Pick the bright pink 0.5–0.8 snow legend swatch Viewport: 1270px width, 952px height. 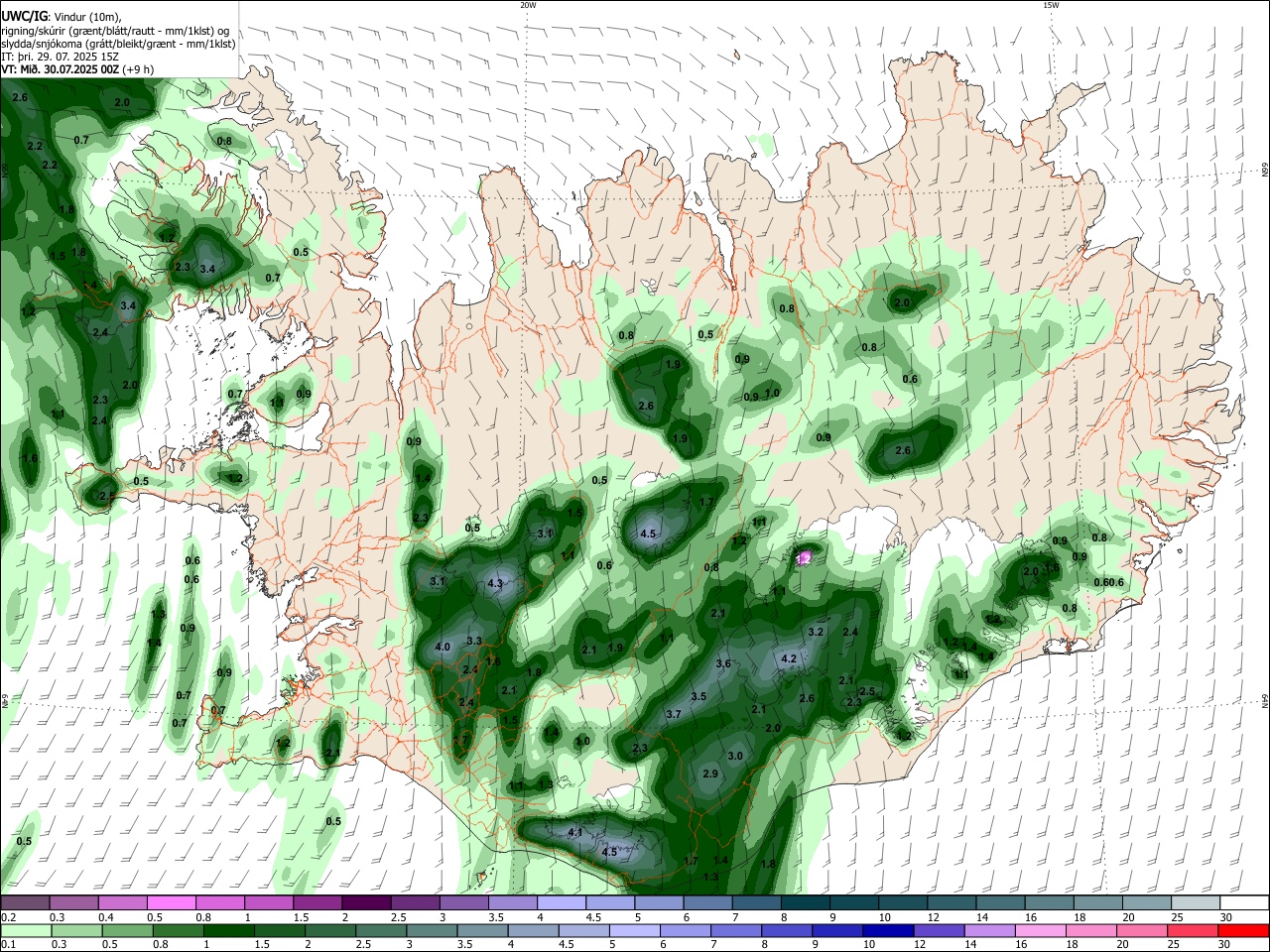click(171, 902)
